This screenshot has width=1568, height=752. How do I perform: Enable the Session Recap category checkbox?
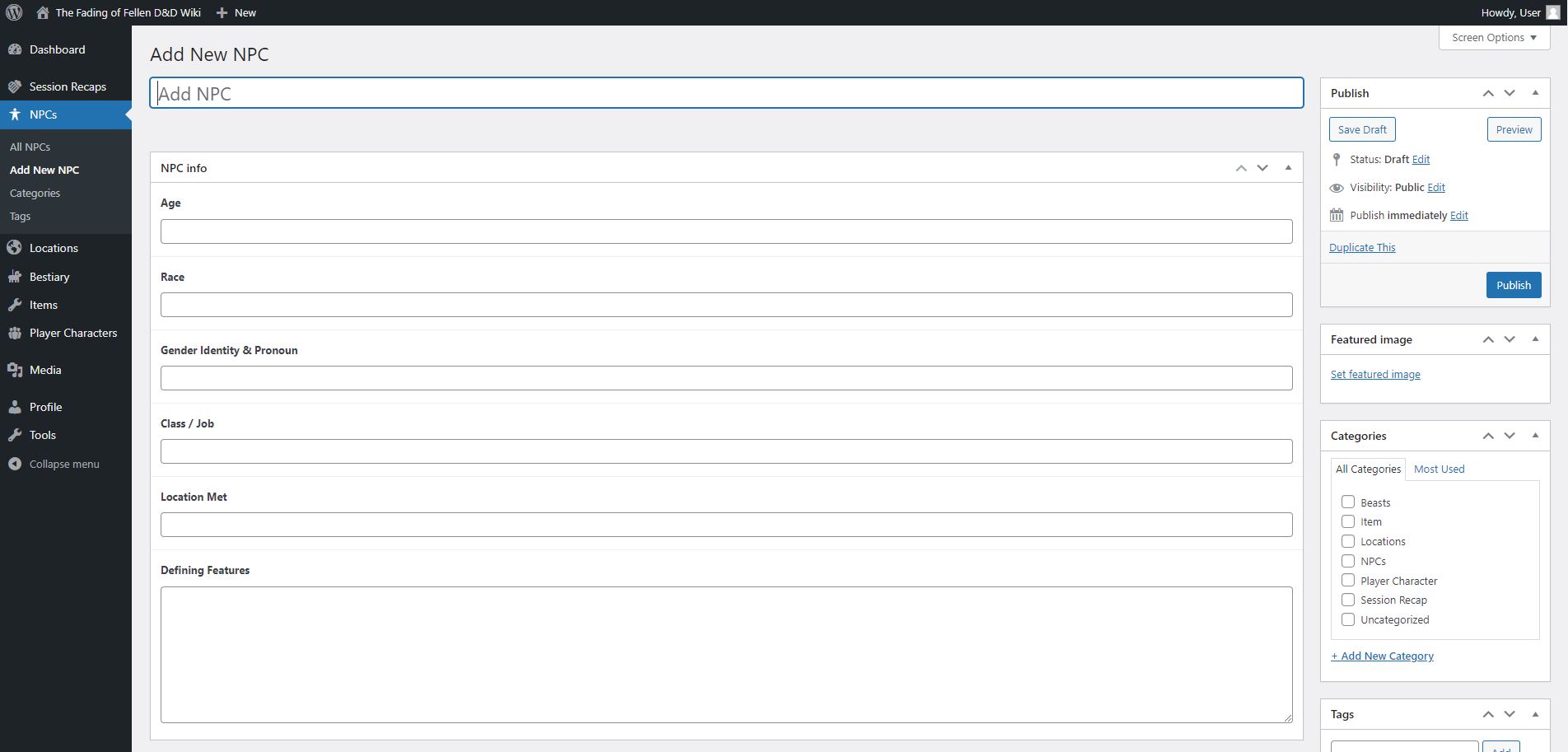[1348, 600]
